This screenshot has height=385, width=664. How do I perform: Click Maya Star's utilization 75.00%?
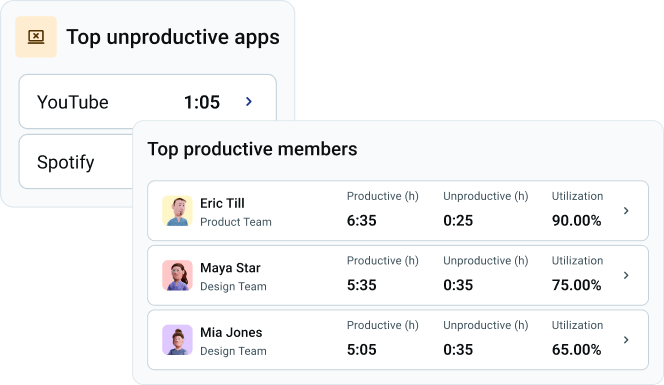click(x=576, y=285)
